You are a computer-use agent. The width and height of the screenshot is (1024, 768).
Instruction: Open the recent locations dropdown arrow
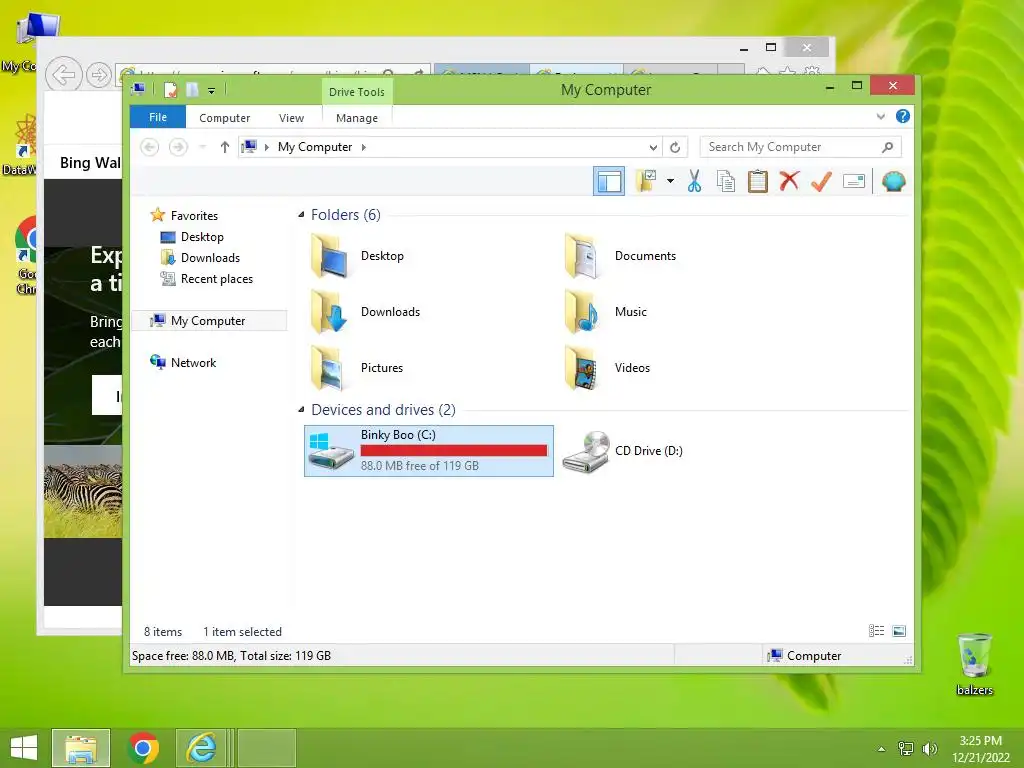coord(202,147)
